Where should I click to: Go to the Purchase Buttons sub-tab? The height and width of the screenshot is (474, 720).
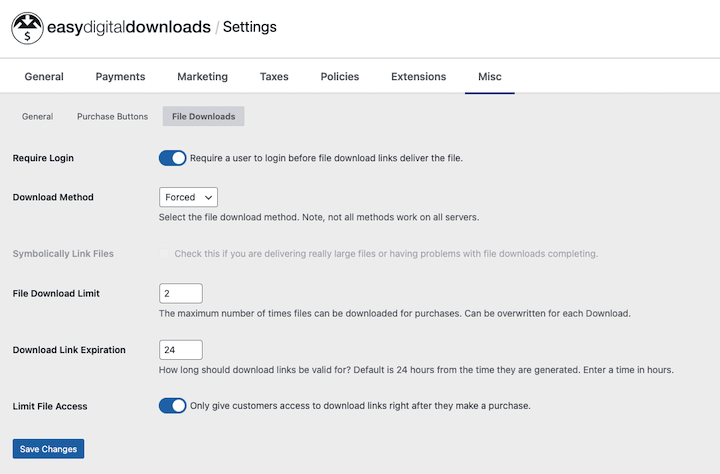coord(112,117)
